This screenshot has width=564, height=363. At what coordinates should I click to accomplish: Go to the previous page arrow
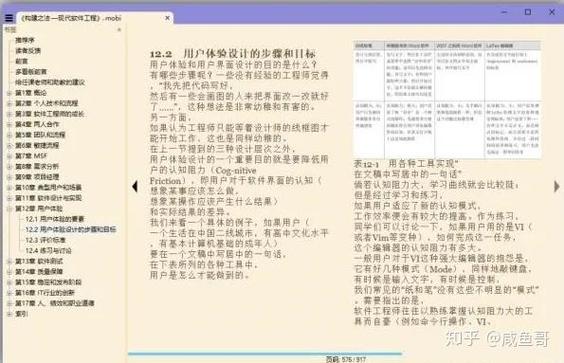(x=135, y=186)
